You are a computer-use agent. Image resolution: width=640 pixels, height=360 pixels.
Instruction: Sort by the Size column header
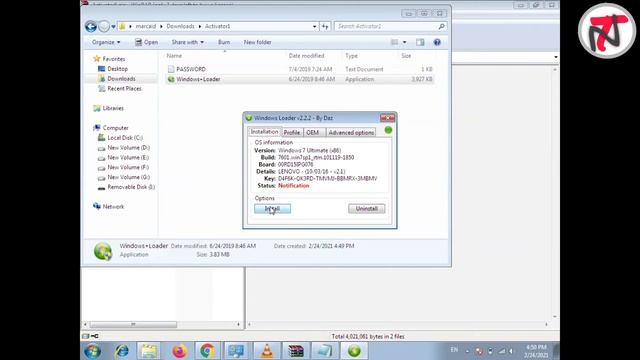(x=406, y=56)
